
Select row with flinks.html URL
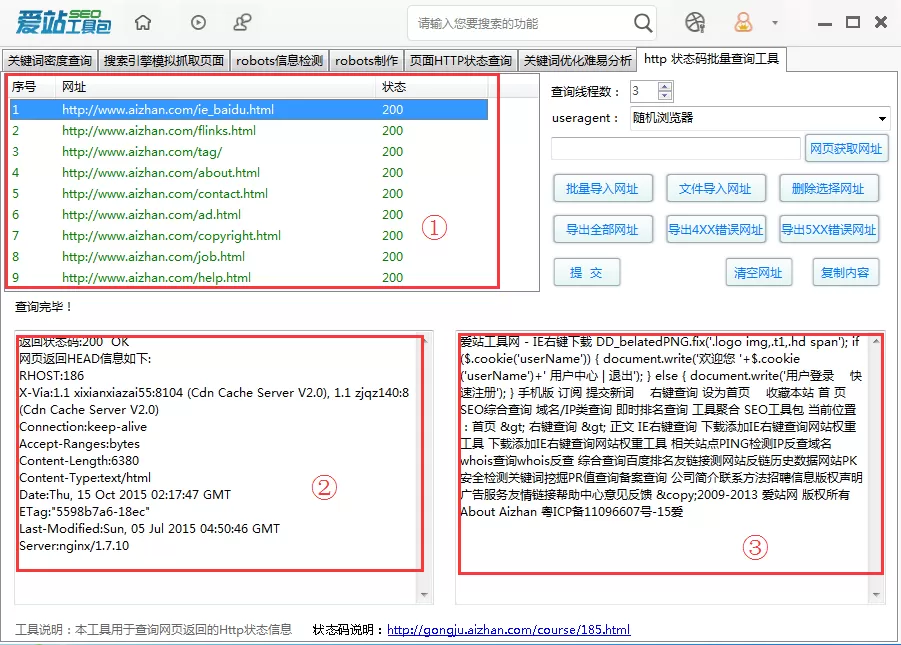pos(249,130)
